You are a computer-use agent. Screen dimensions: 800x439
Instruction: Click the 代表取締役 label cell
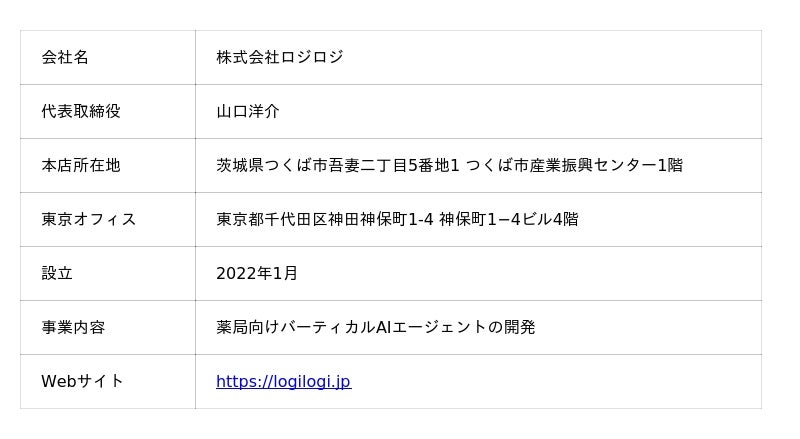(x=81, y=111)
